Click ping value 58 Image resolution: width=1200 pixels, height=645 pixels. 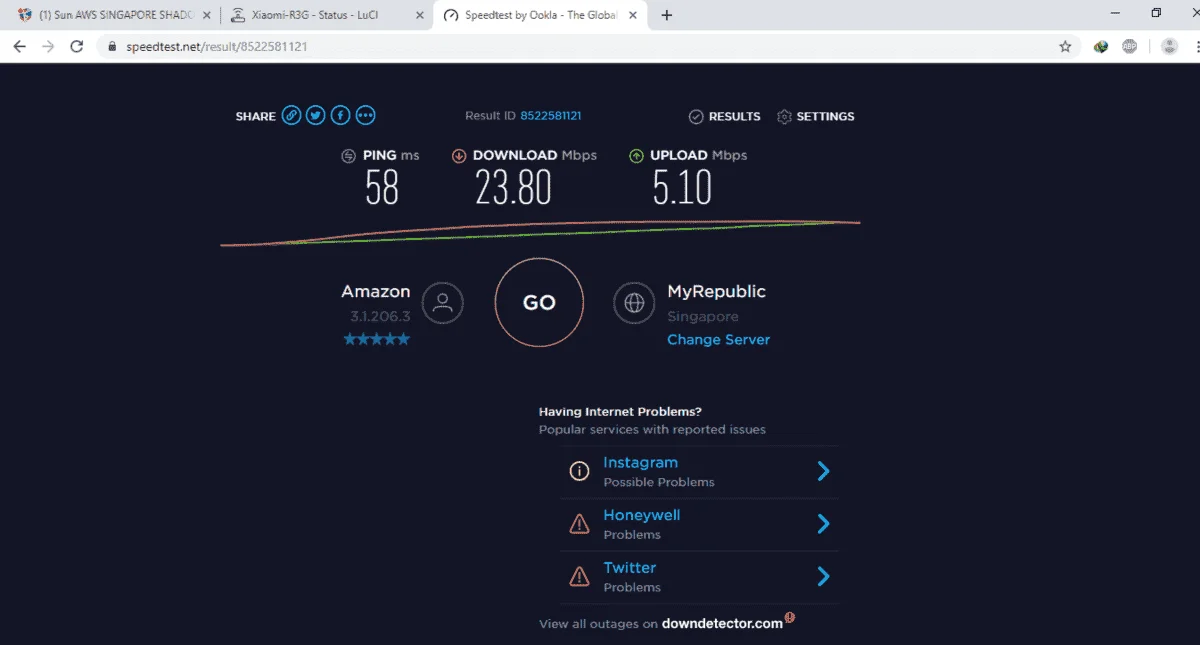coord(382,187)
